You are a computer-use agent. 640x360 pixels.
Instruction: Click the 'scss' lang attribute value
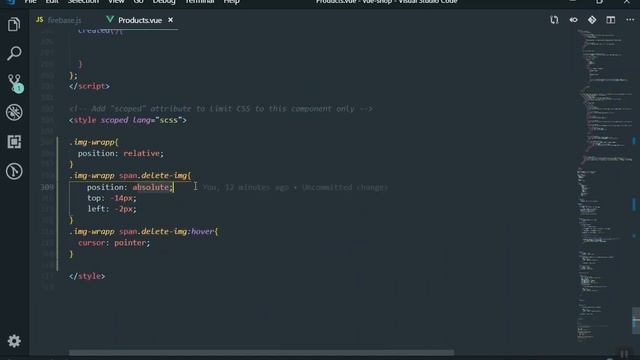pyautogui.click(x=169, y=120)
